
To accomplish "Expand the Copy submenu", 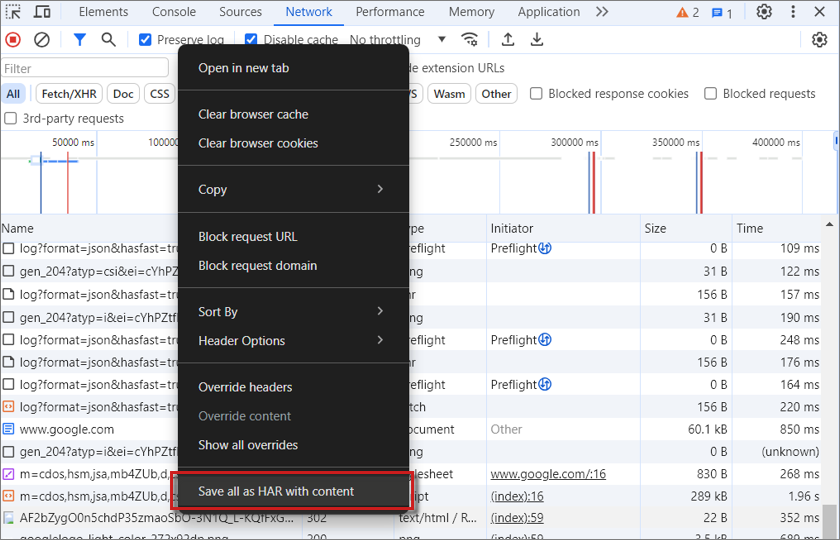I will point(292,189).
